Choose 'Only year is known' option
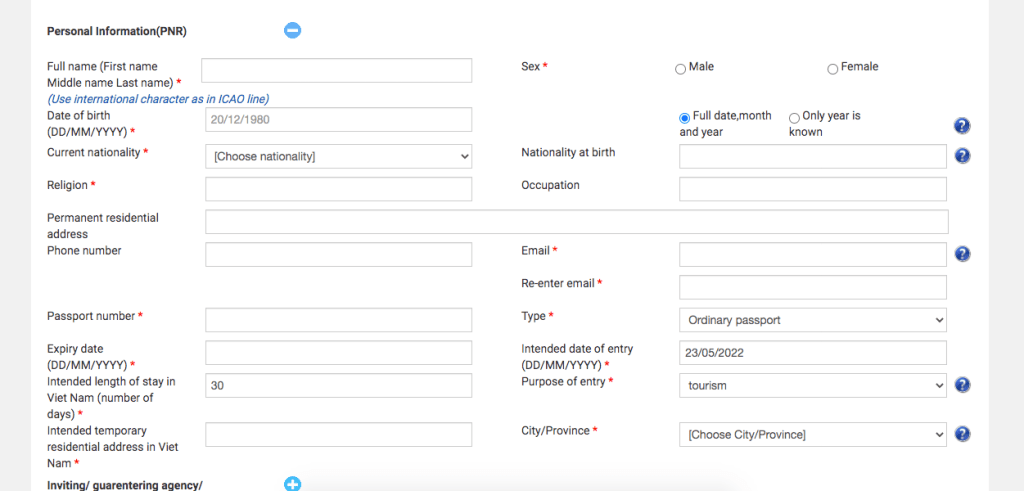Viewport: 1024px width, 491px height. click(x=794, y=118)
